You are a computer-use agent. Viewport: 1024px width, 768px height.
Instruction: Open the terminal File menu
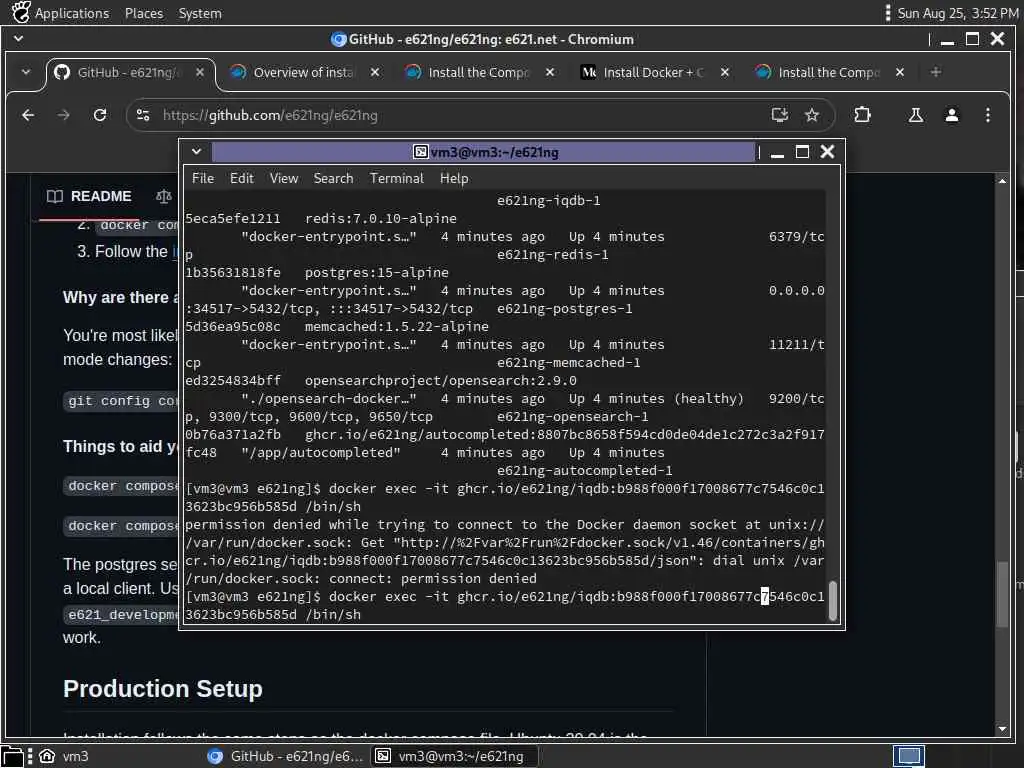coord(202,178)
